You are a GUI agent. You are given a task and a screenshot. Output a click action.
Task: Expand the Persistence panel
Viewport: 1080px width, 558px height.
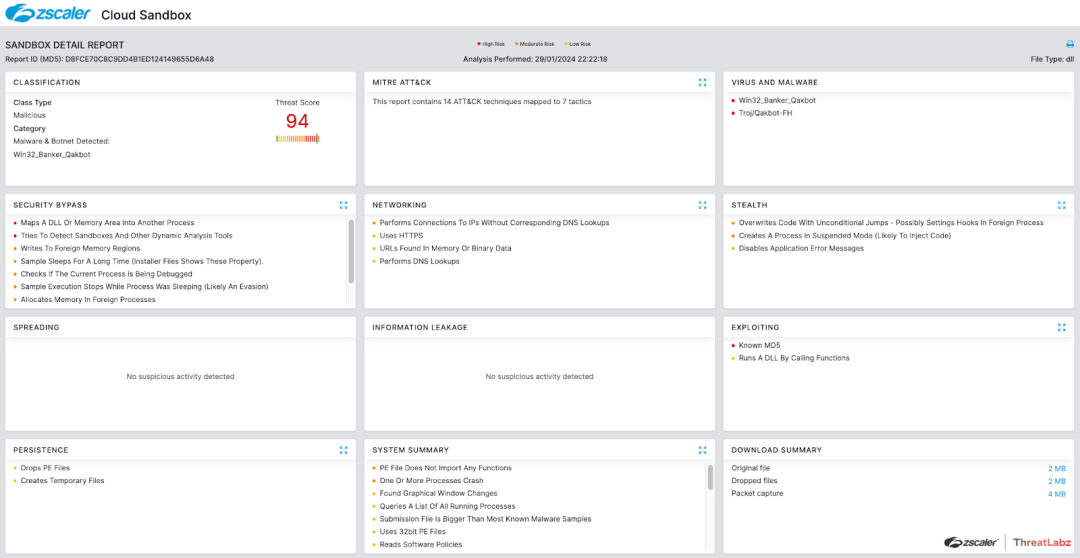tap(343, 450)
